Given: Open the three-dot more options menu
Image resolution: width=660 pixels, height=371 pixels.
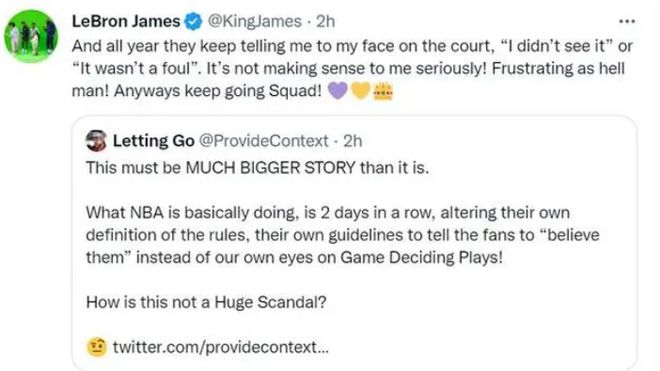Looking at the screenshot, I should point(627,21).
